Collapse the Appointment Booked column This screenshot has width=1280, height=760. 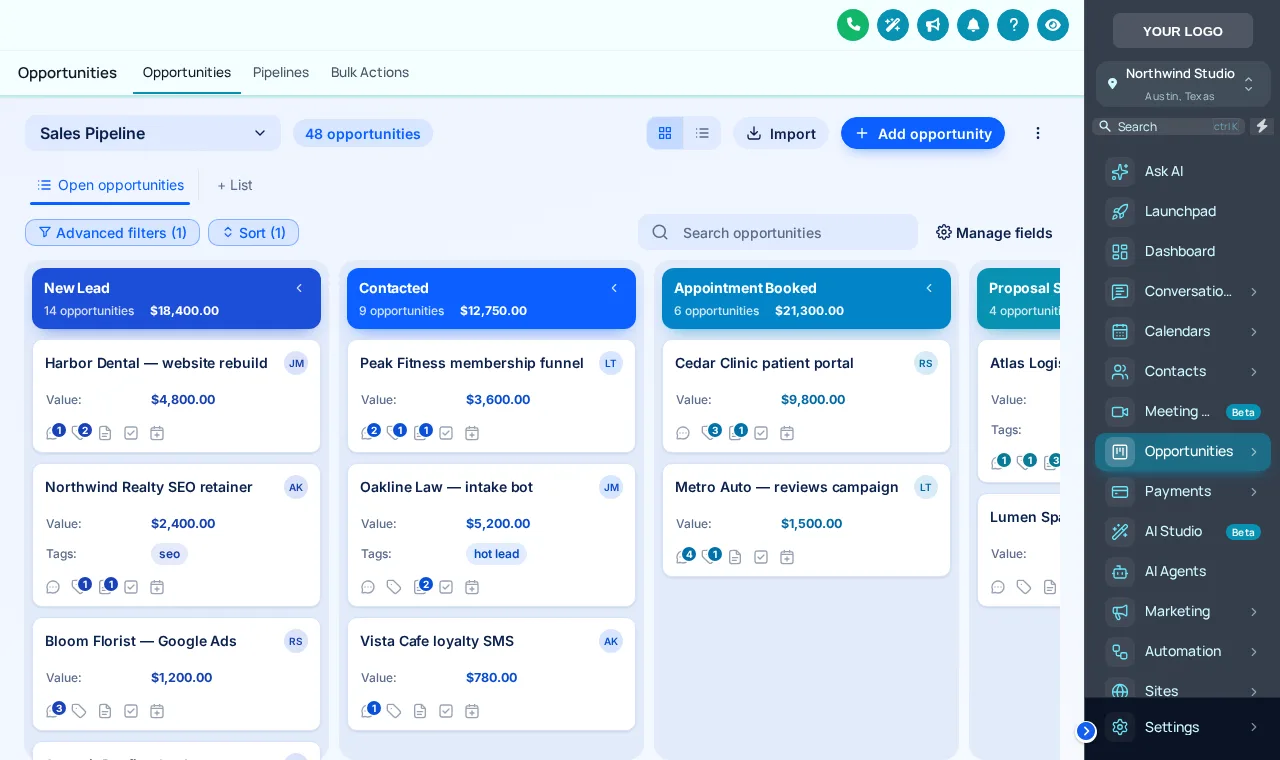pos(929,288)
